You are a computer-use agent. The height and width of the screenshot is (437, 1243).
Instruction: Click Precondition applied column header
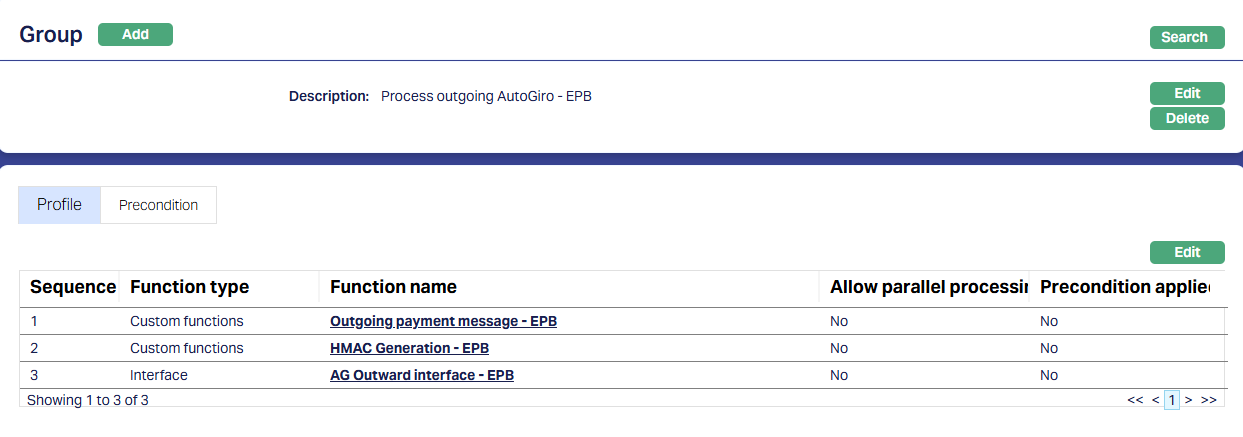point(1124,288)
